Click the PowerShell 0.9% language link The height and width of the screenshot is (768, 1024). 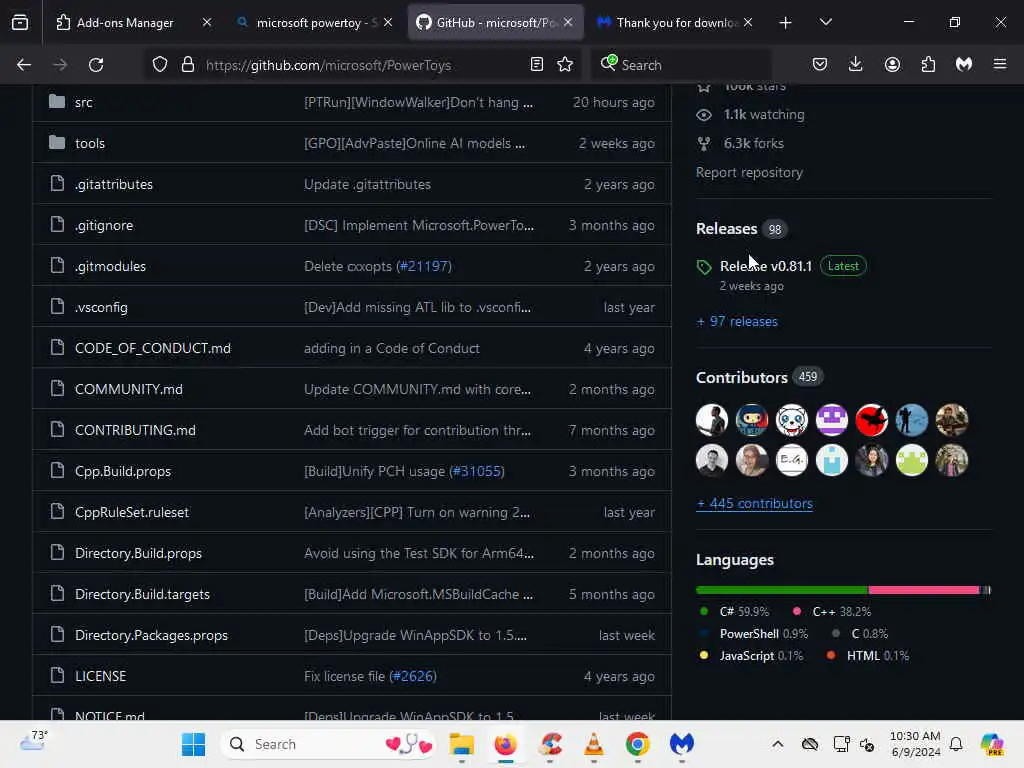[763, 634]
